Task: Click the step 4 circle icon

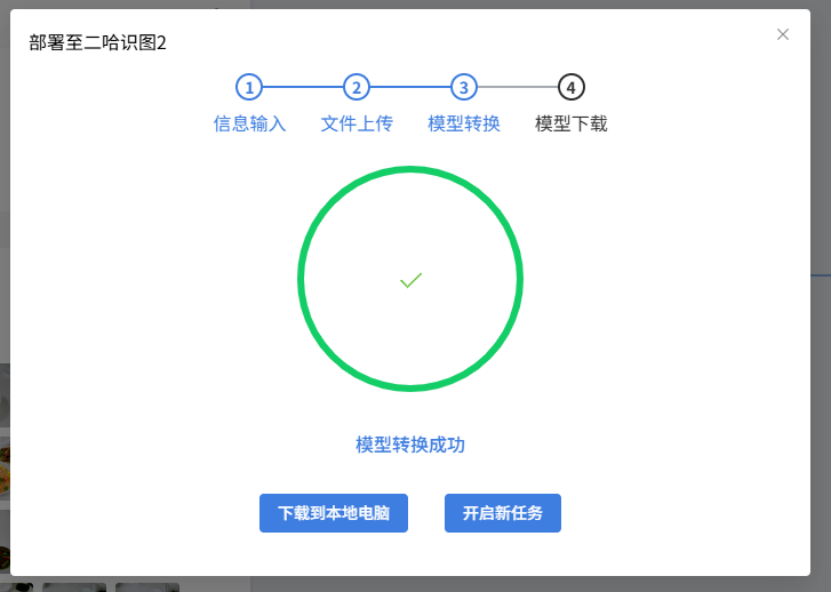Action: (570, 88)
